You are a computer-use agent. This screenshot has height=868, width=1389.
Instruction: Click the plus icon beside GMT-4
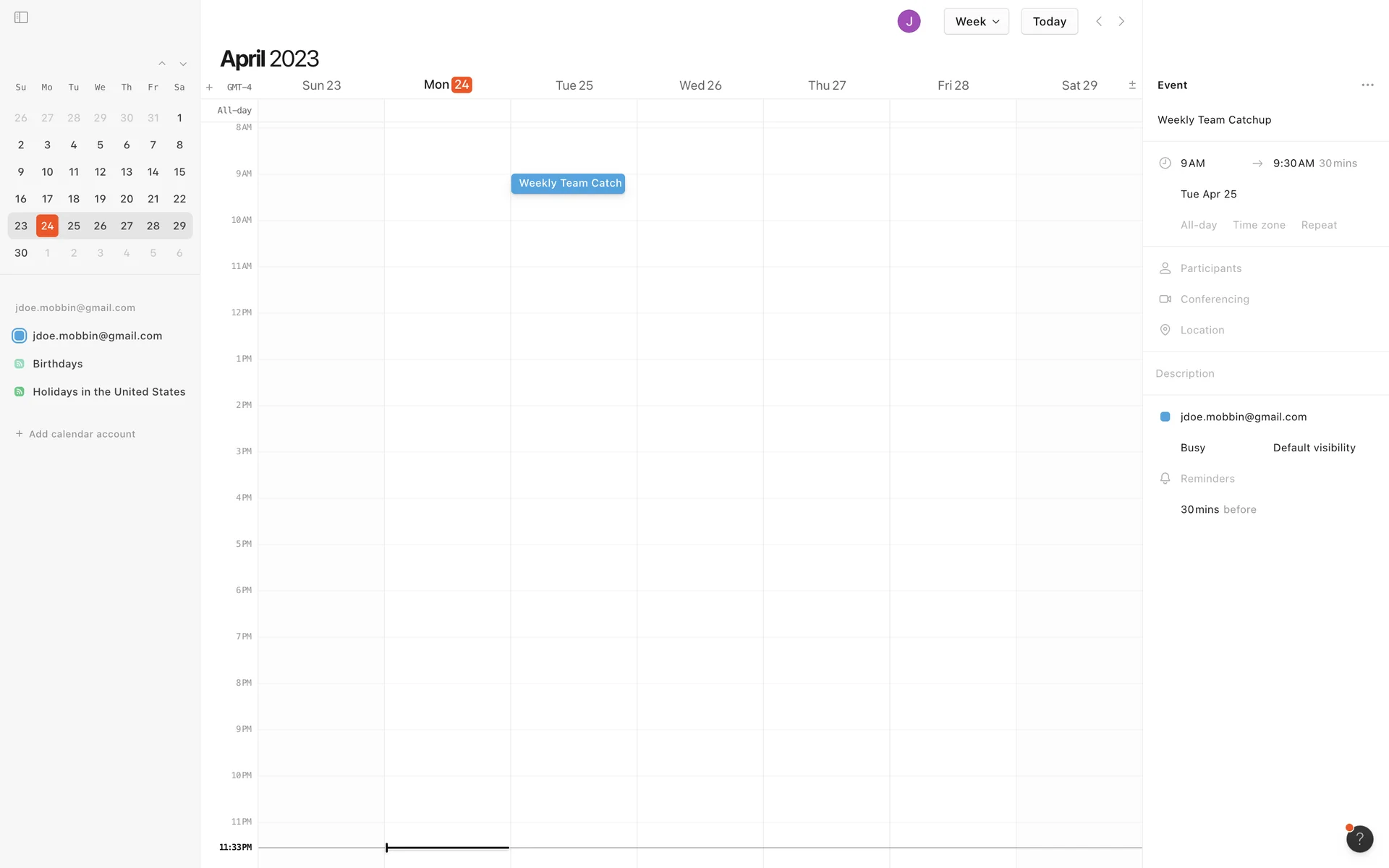click(209, 88)
